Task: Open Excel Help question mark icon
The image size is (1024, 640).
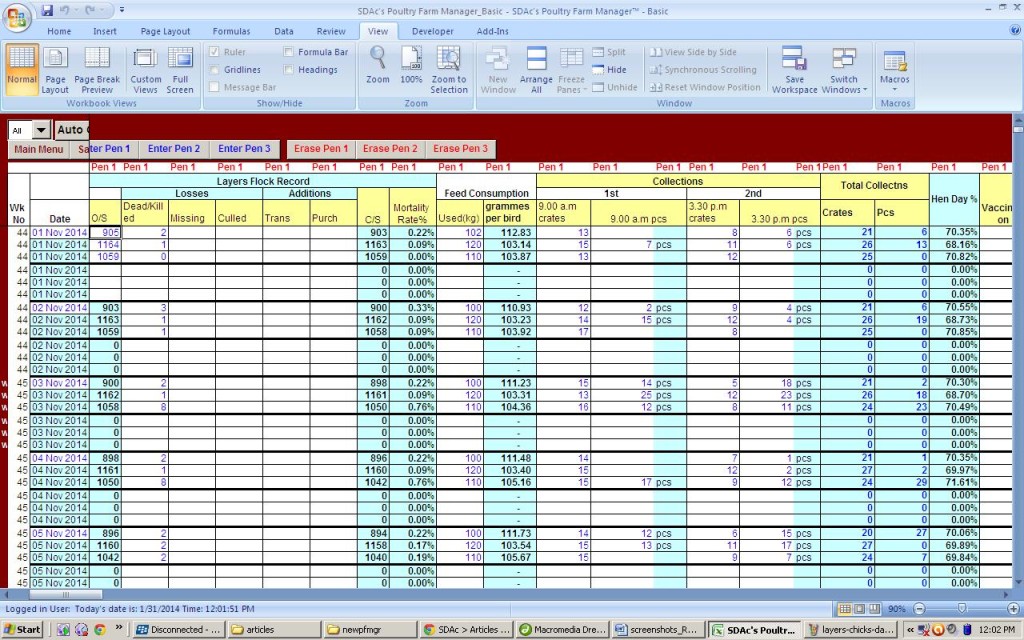Action: (x=1015, y=29)
